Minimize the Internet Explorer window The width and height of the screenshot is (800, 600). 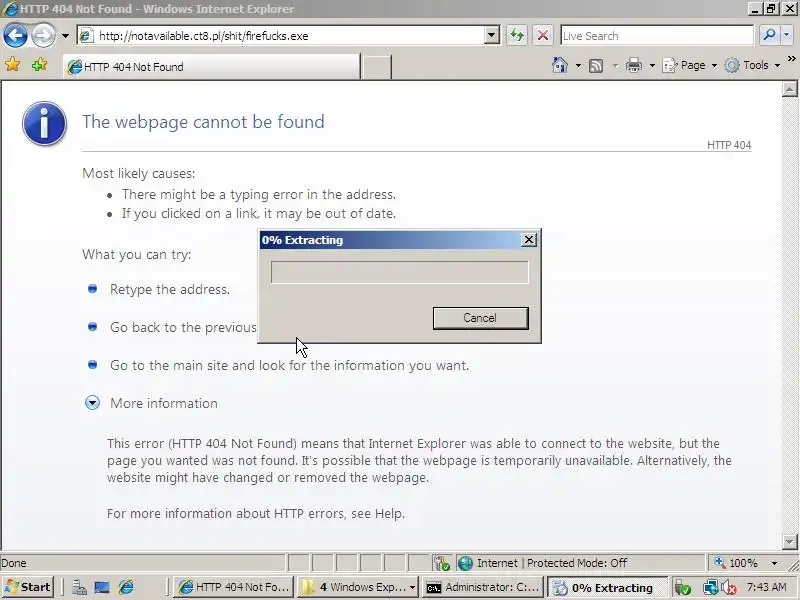tap(757, 9)
